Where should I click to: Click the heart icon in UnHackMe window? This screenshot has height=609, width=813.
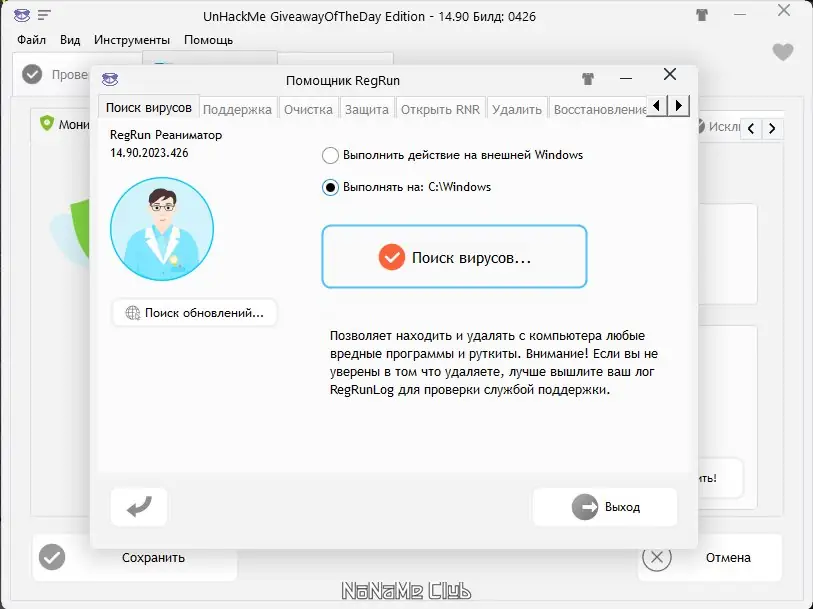(783, 51)
